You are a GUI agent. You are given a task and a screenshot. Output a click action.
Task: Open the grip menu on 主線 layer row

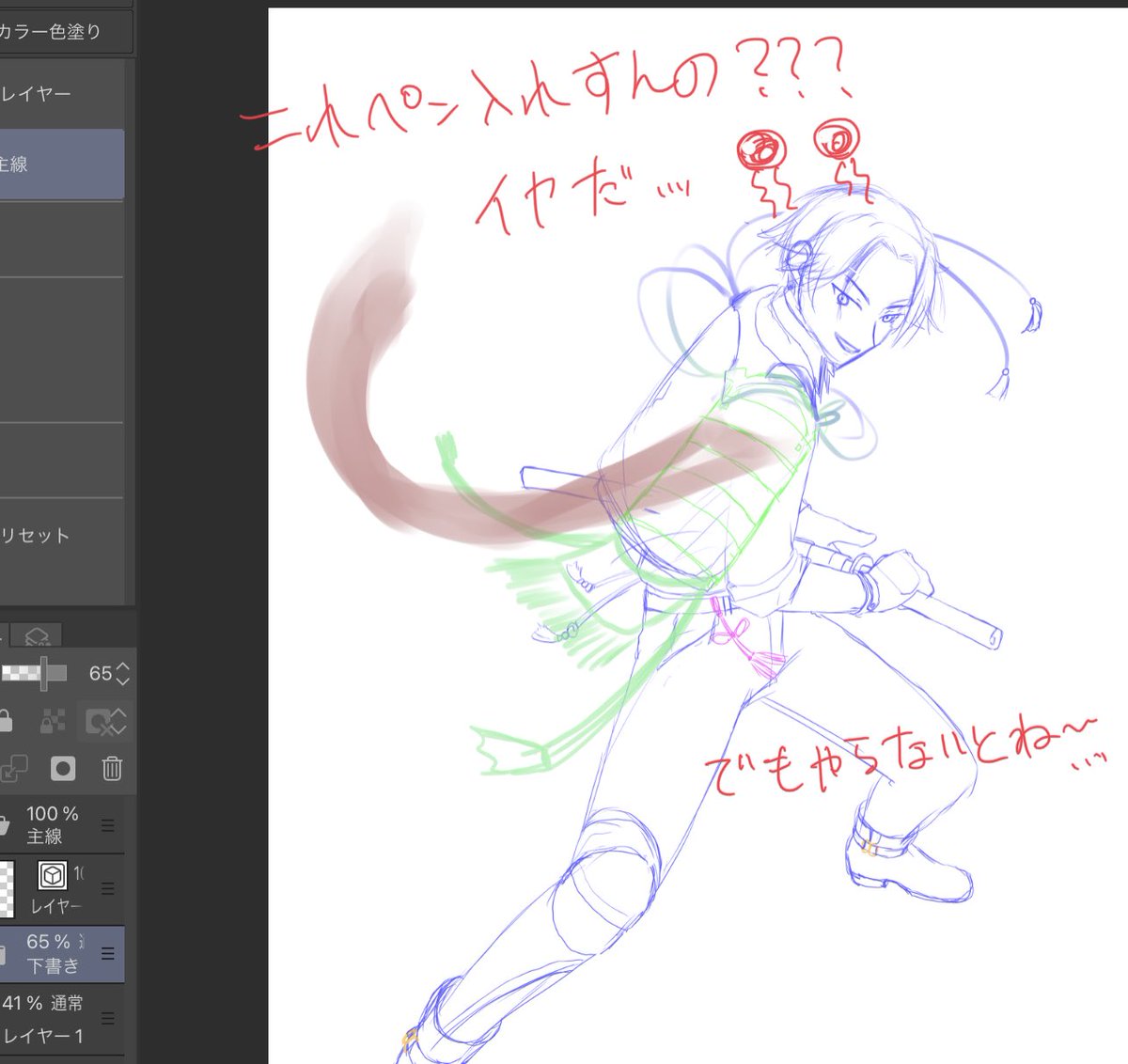point(108,825)
